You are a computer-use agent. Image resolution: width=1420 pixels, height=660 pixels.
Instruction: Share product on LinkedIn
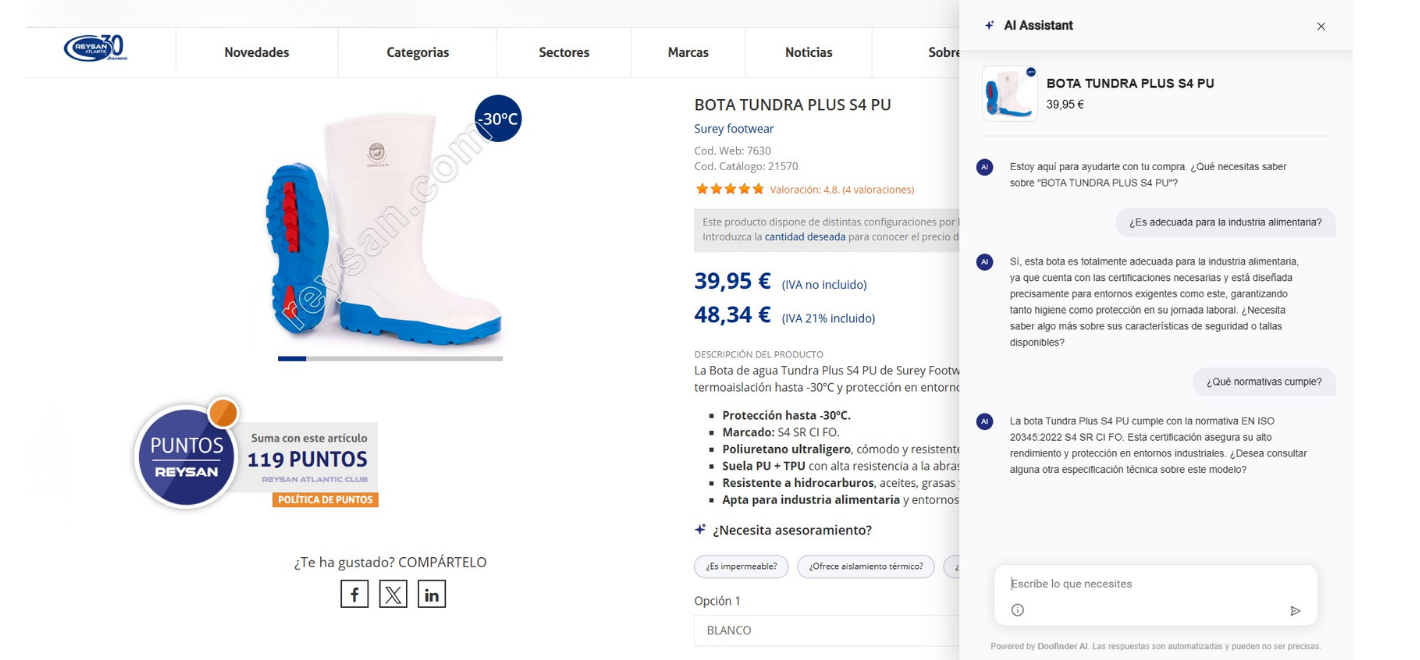point(432,594)
